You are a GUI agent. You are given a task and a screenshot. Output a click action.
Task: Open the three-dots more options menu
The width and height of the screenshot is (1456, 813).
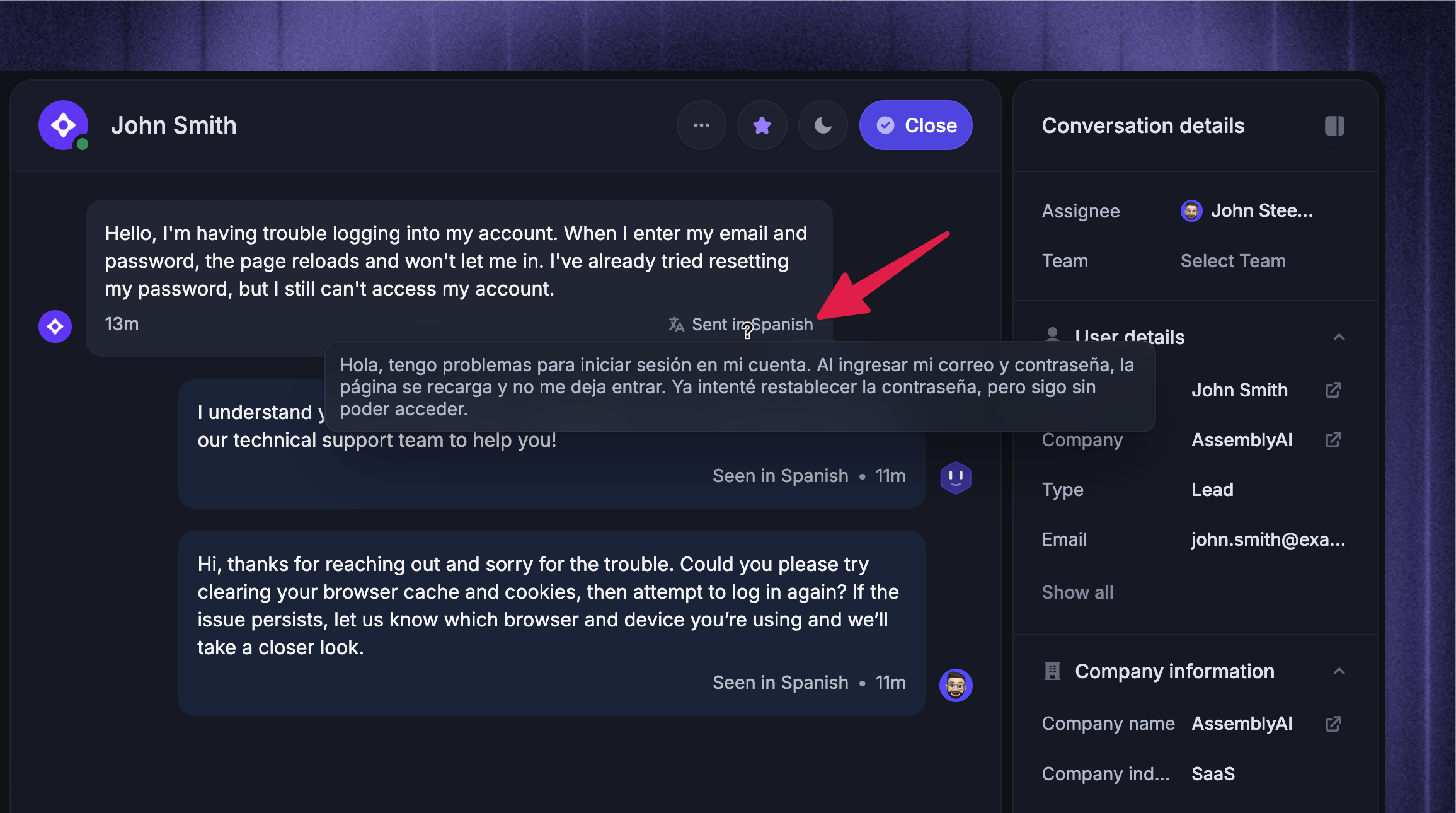coord(701,125)
